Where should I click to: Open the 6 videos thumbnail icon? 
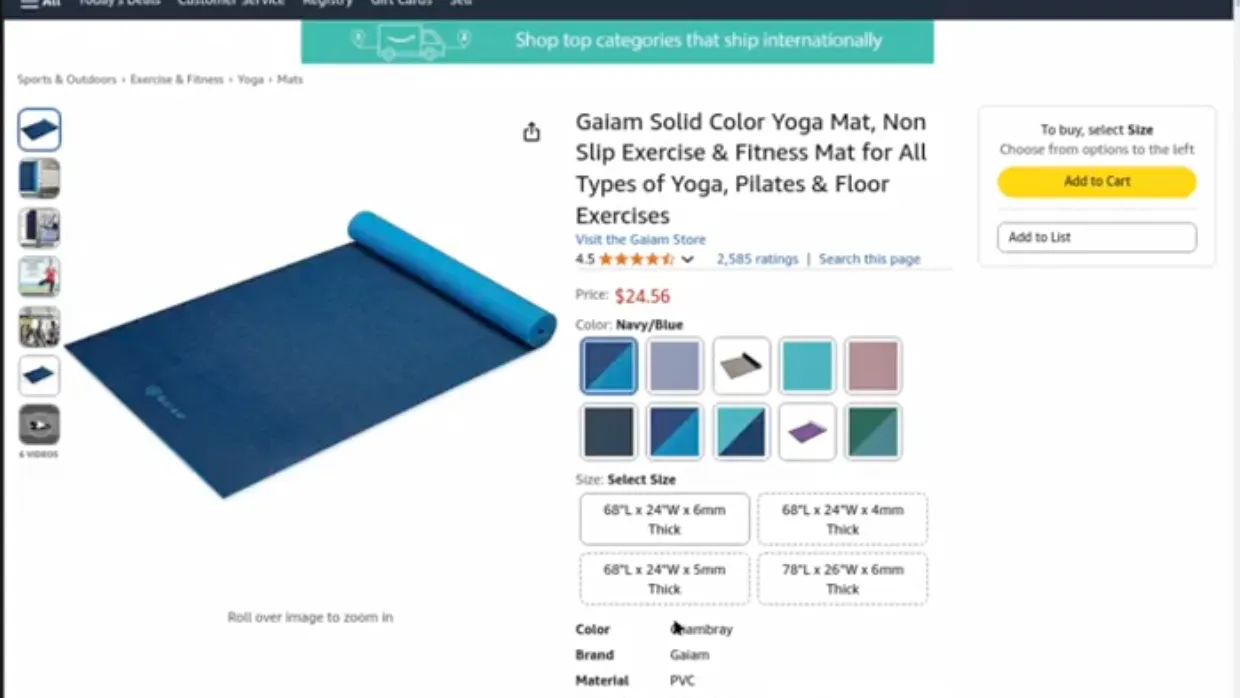coord(39,425)
